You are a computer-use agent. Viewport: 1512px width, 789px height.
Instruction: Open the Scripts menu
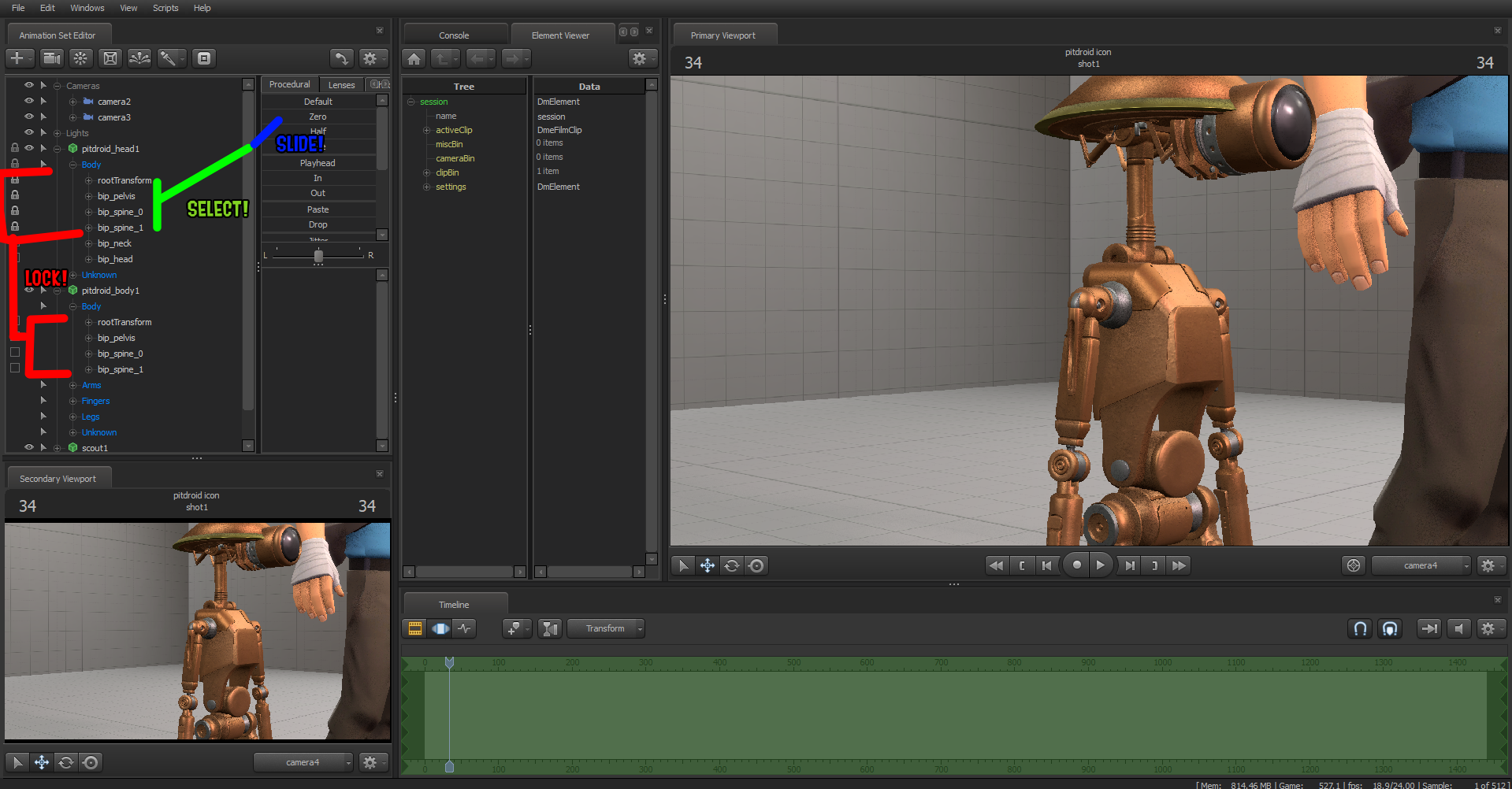165,8
